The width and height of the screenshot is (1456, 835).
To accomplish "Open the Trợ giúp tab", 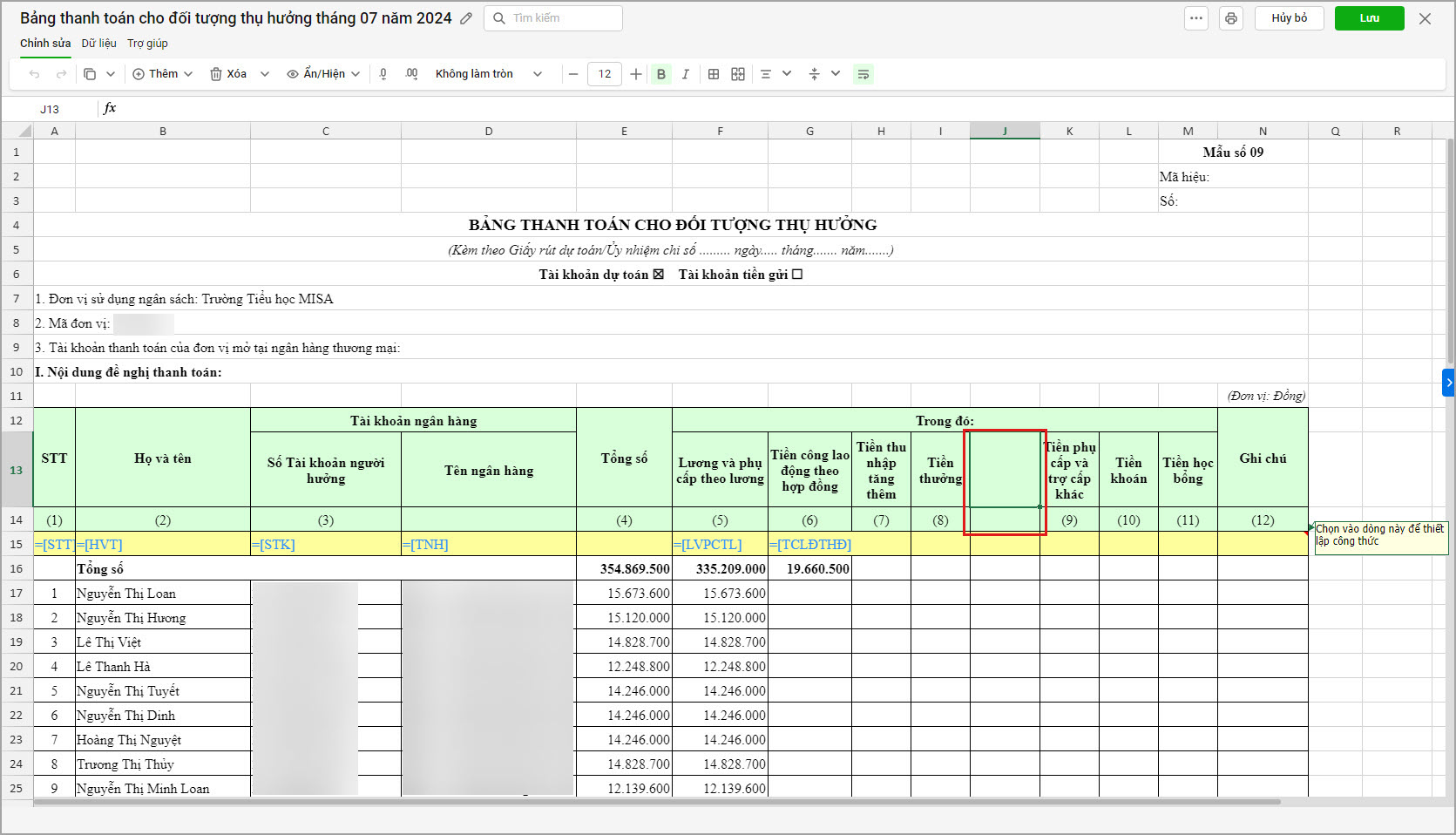I will (x=147, y=44).
